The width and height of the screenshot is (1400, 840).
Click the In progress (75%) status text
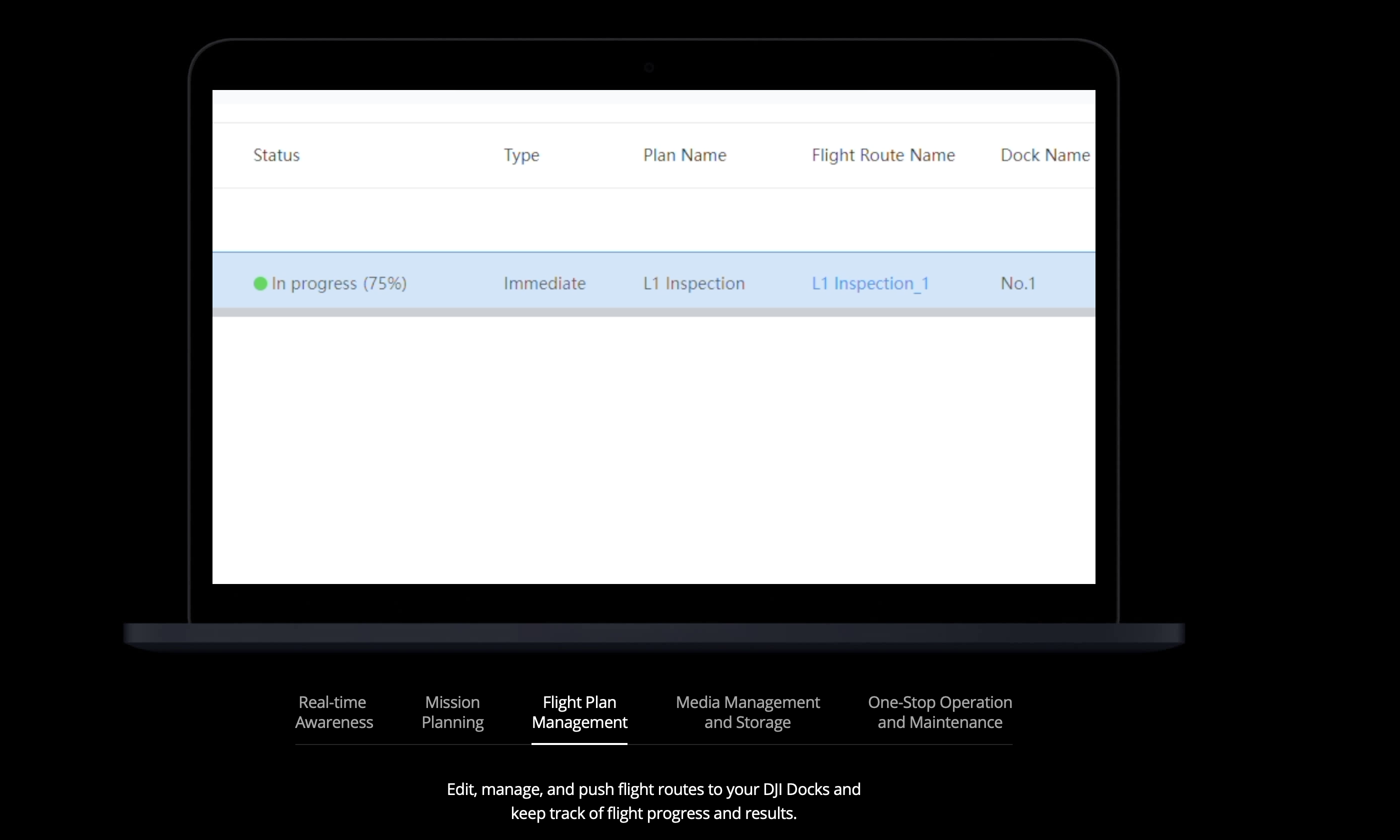tap(339, 283)
